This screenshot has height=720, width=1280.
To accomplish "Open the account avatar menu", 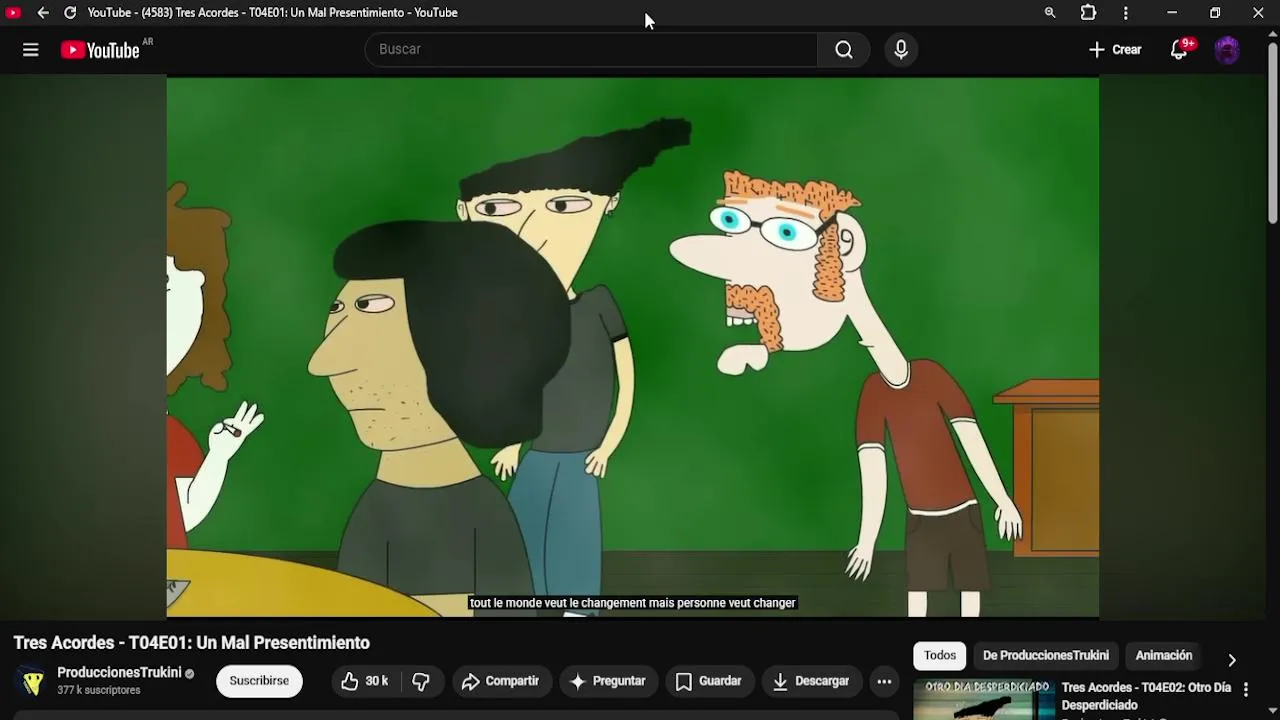I will click(x=1227, y=50).
